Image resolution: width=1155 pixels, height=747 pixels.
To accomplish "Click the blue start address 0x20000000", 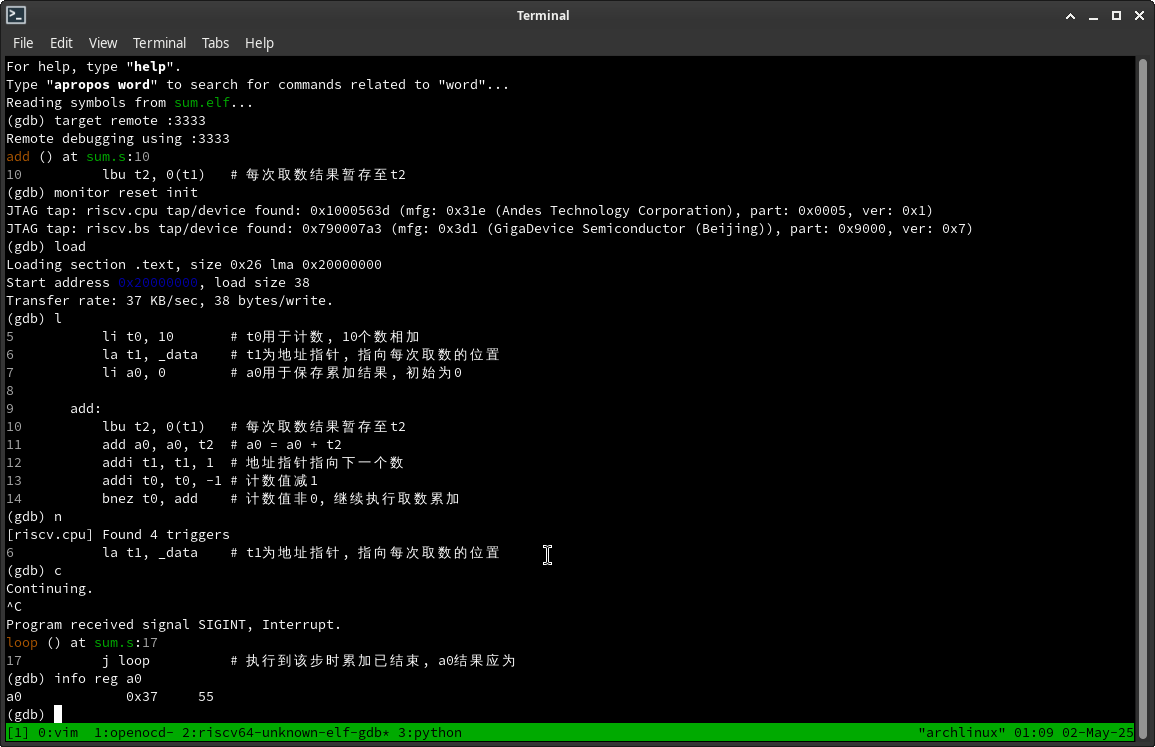I will coord(158,283).
